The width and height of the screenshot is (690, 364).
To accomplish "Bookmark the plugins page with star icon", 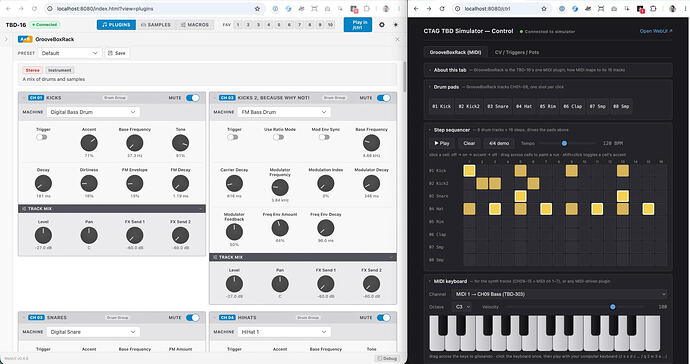I will [x=257, y=8].
